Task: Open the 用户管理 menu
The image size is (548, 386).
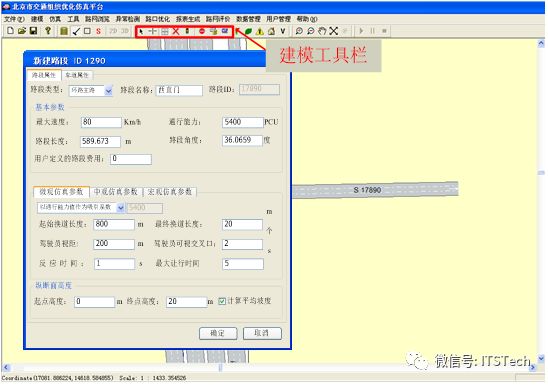Action: (278, 19)
